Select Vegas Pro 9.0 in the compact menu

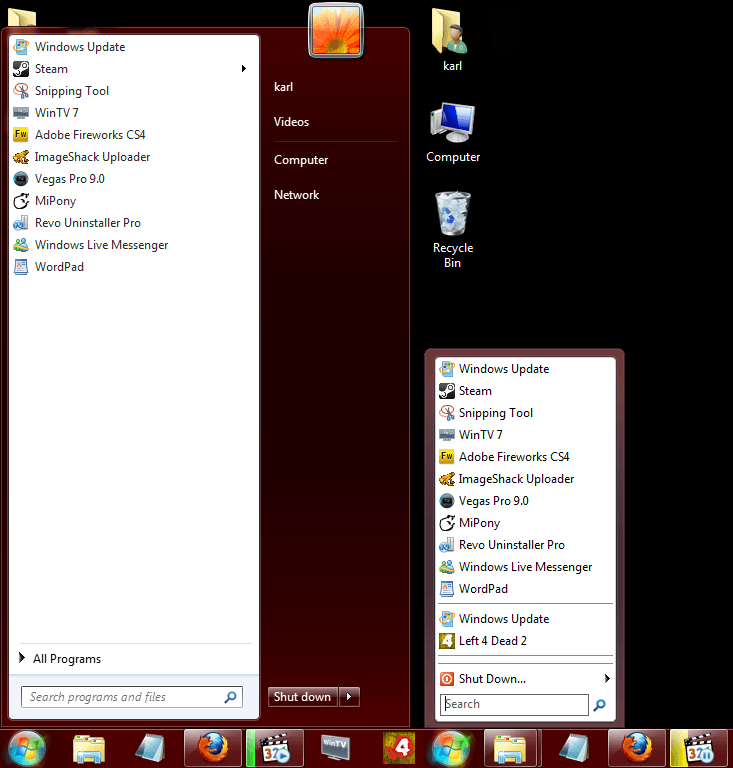tap(525, 501)
